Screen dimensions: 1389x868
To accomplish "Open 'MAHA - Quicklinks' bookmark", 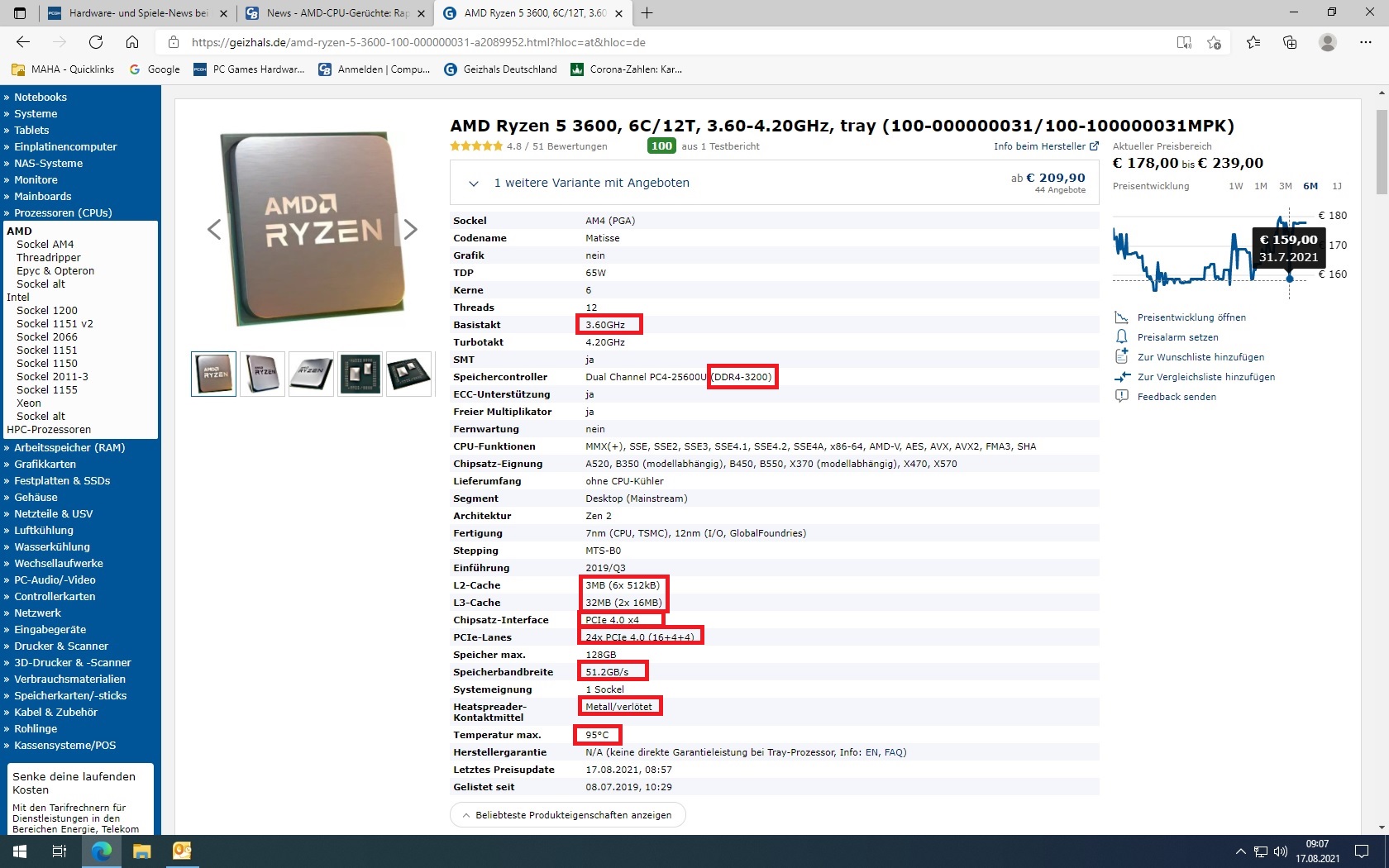I will tap(64, 69).
